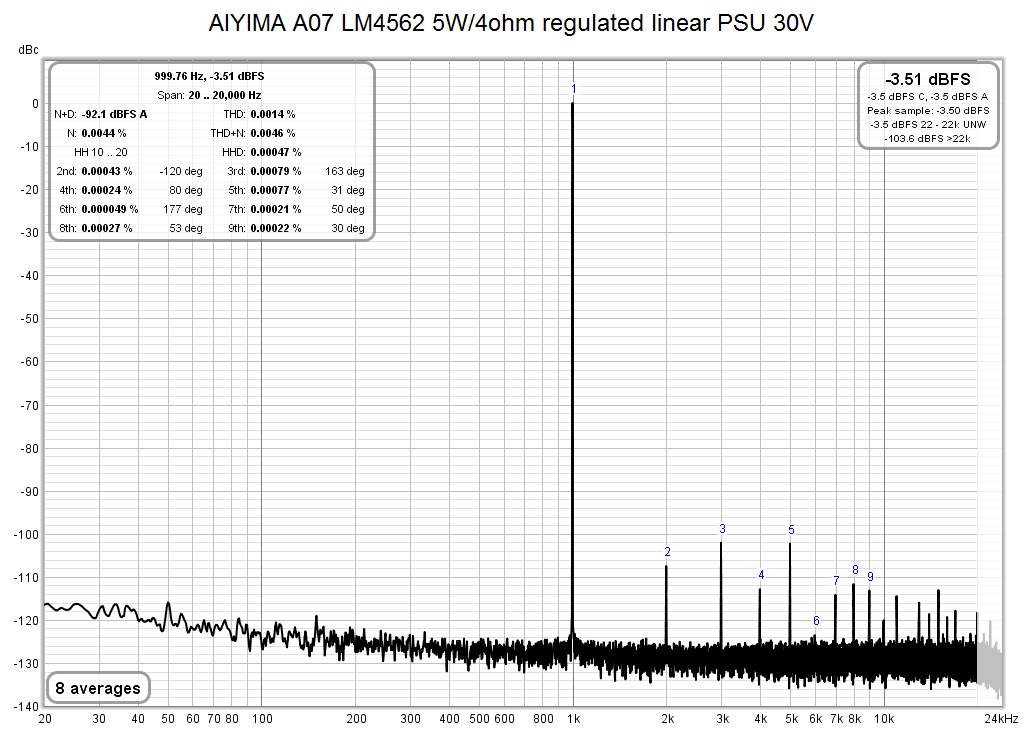The height and width of the screenshot is (730, 1024).
Task: Click the 6th harmonic marker labeled 6
Action: coord(816,620)
